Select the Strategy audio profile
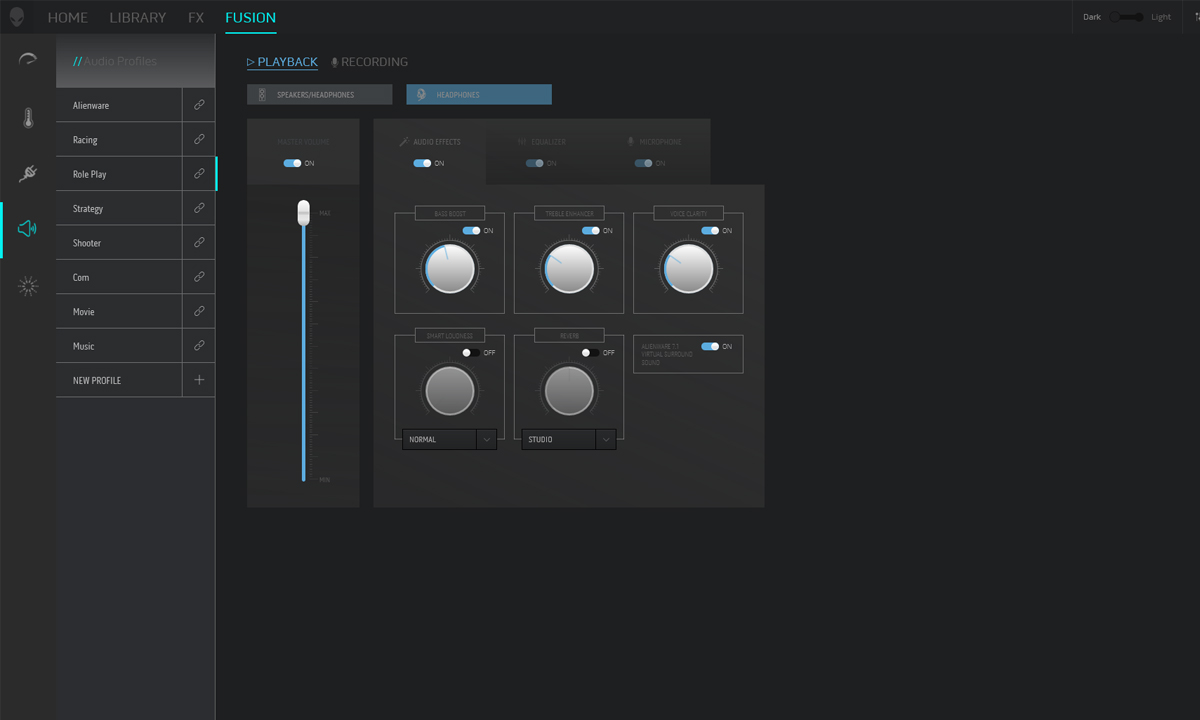1200x720 pixels. point(119,208)
